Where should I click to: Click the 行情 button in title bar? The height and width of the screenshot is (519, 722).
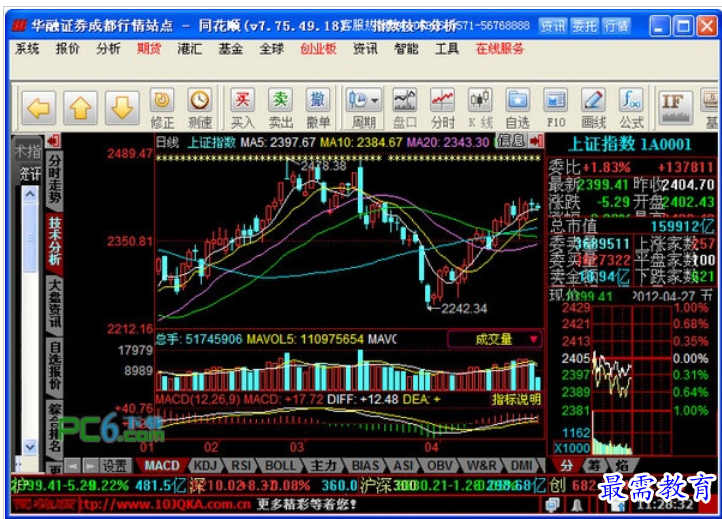tap(616, 26)
